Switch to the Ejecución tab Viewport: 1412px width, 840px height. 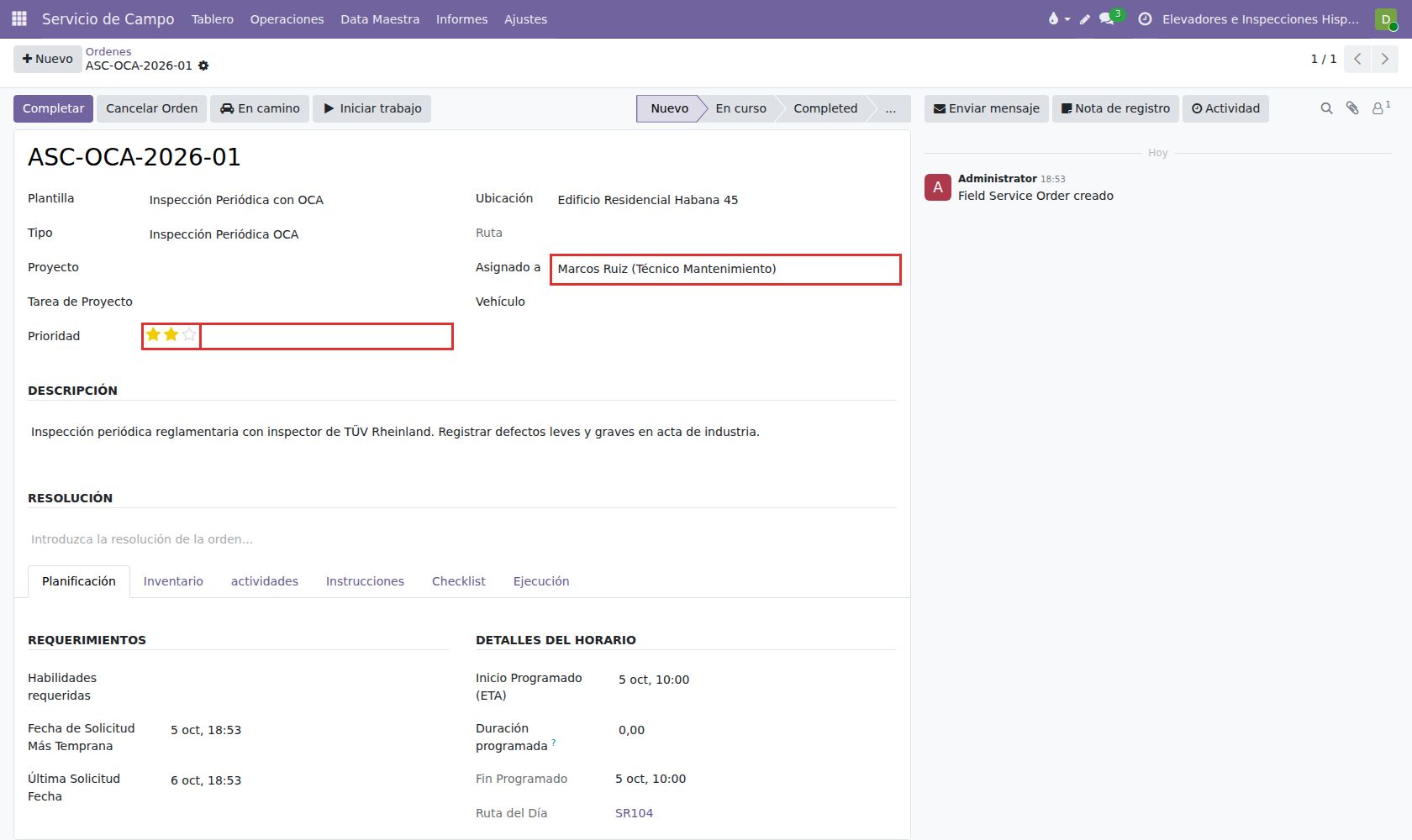tap(541, 581)
